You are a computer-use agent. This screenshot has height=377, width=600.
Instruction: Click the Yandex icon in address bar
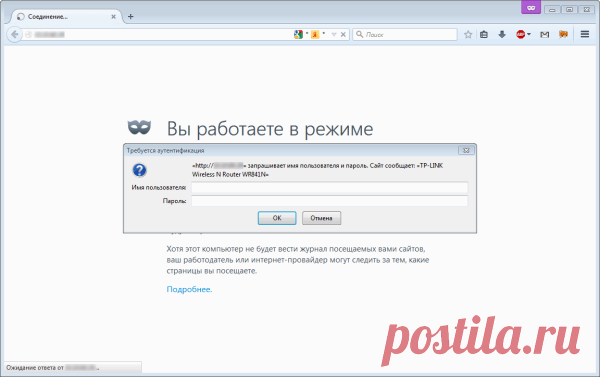click(x=315, y=34)
